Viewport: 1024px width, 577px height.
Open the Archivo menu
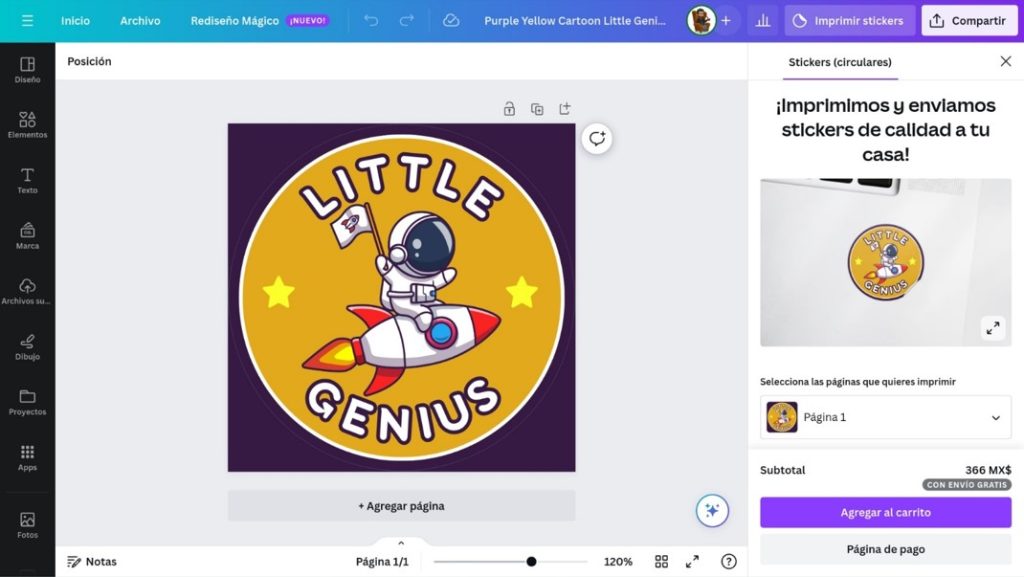click(140, 20)
